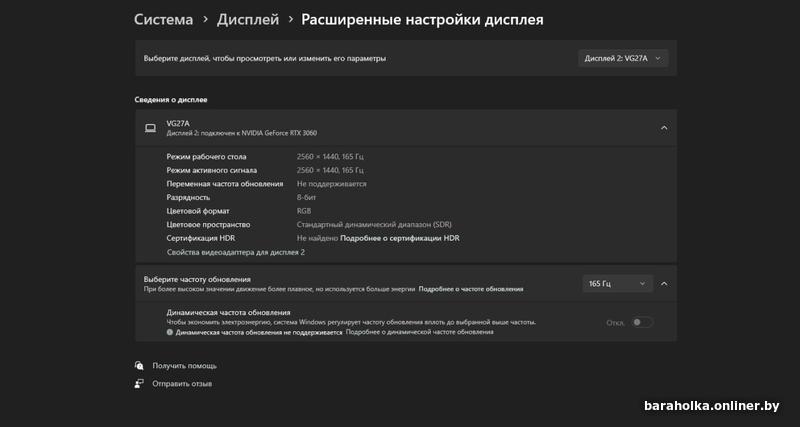Viewport: 800px width, 427px height.
Task: Click 'Дисплей 2: подключен к NVIDIA GeForce RTX 3060'
Action: pos(241,133)
